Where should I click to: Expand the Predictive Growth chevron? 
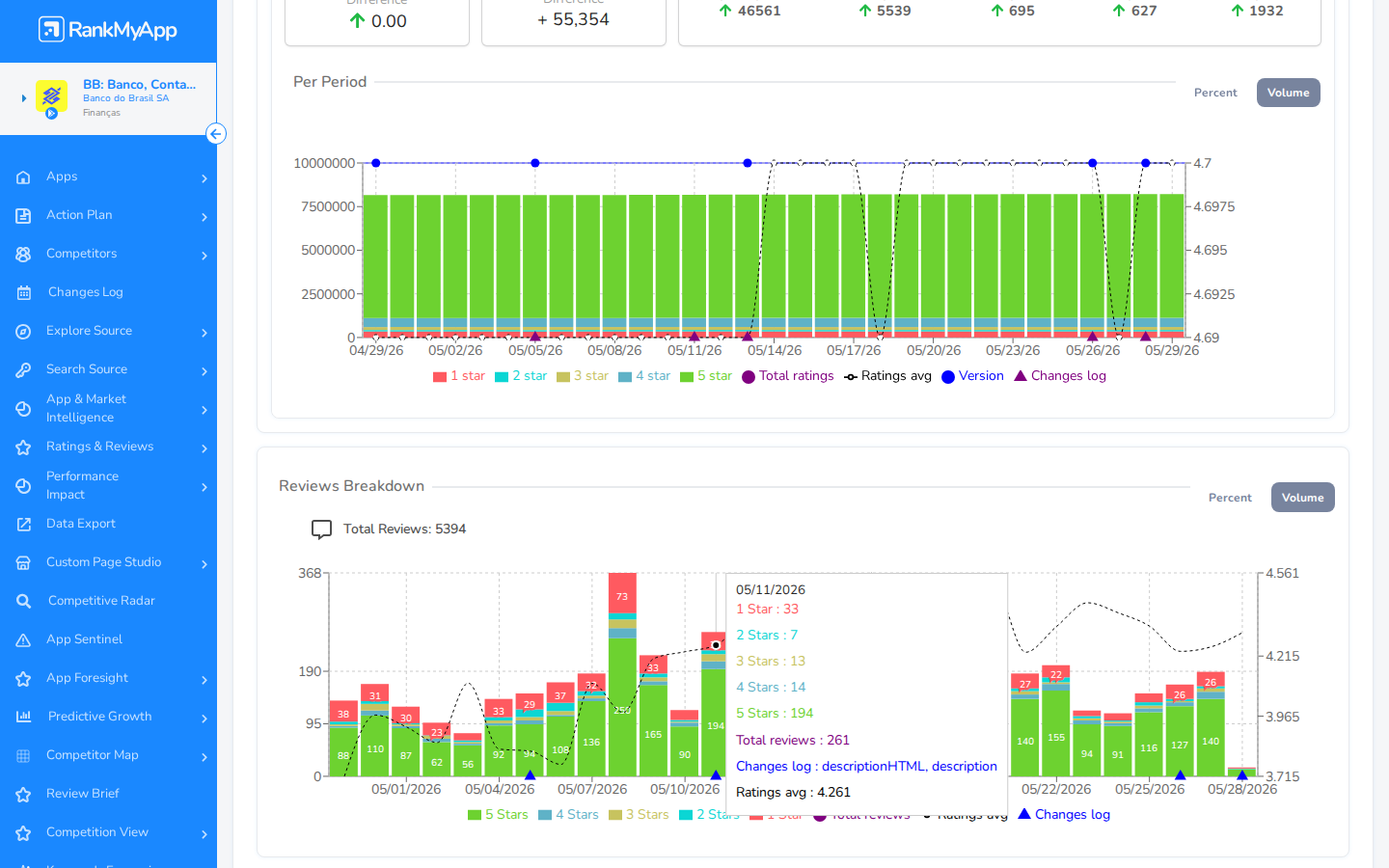[x=204, y=719]
